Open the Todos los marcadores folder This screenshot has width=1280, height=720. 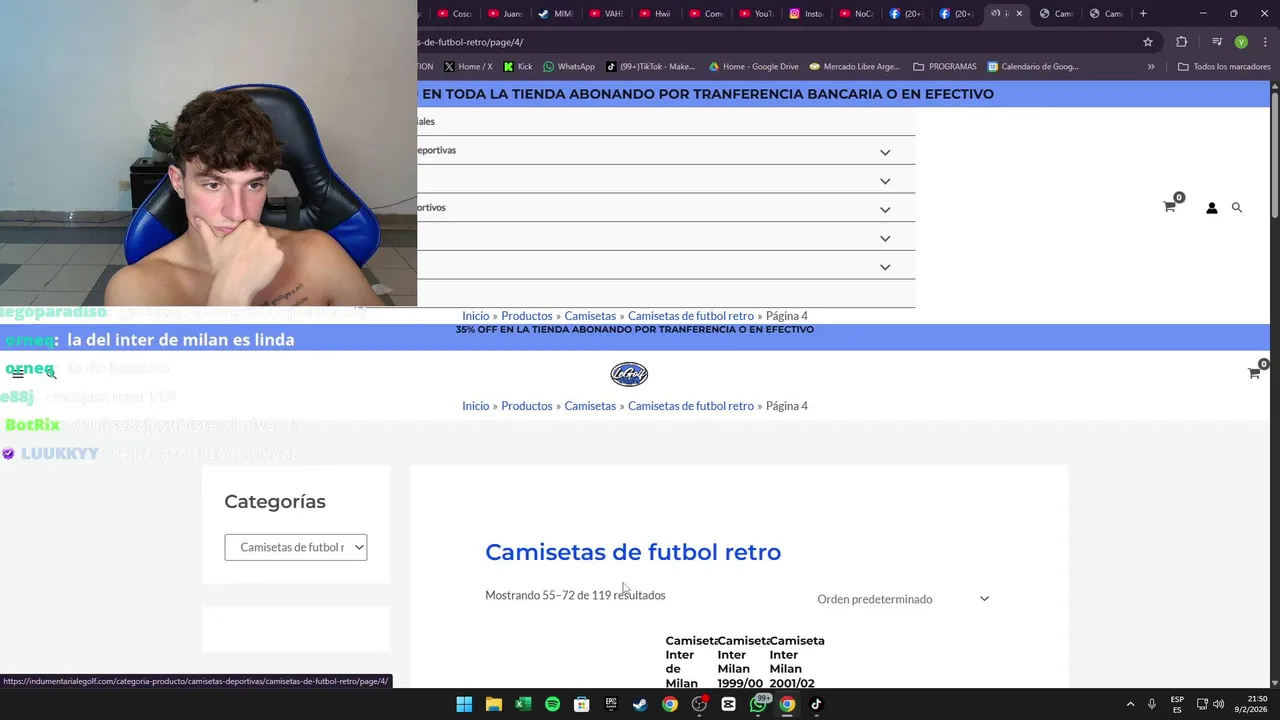pos(1224,67)
